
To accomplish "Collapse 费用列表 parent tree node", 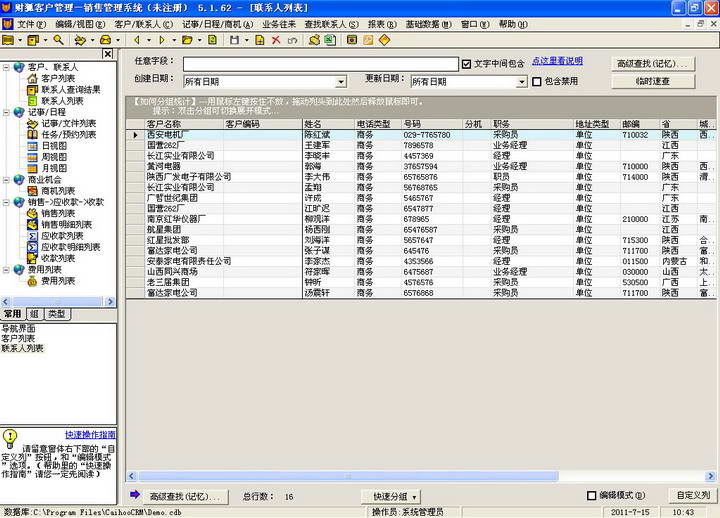I will pos(6,270).
